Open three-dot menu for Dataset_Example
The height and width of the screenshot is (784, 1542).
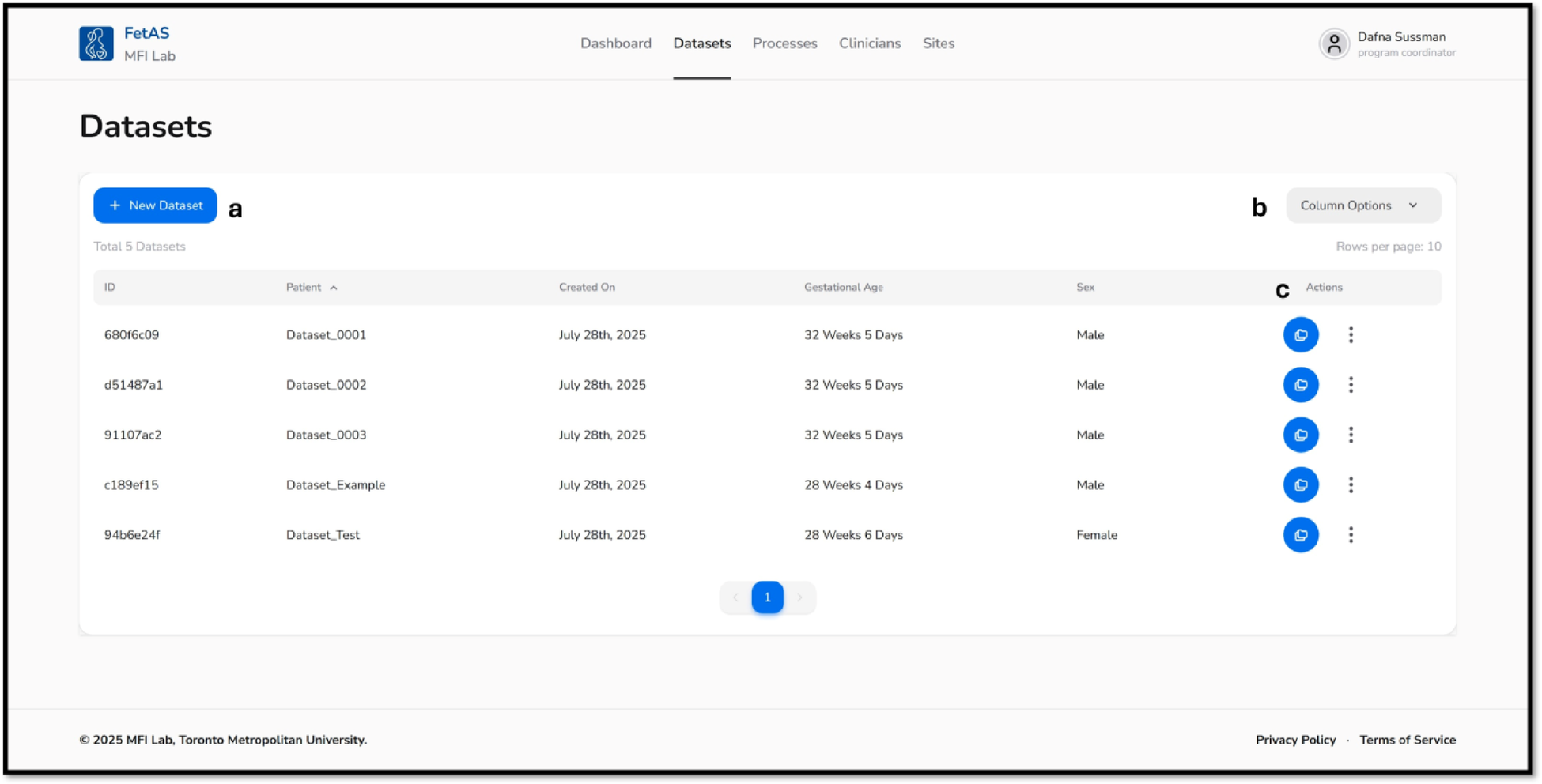[1351, 485]
